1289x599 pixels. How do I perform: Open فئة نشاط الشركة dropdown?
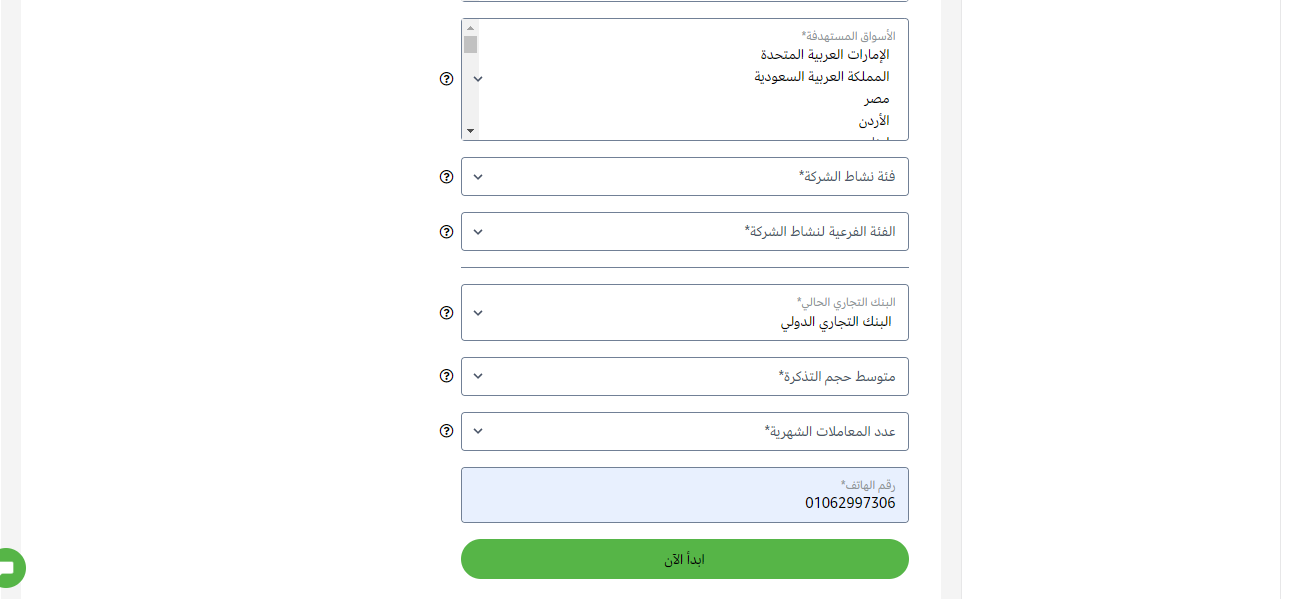tap(685, 177)
